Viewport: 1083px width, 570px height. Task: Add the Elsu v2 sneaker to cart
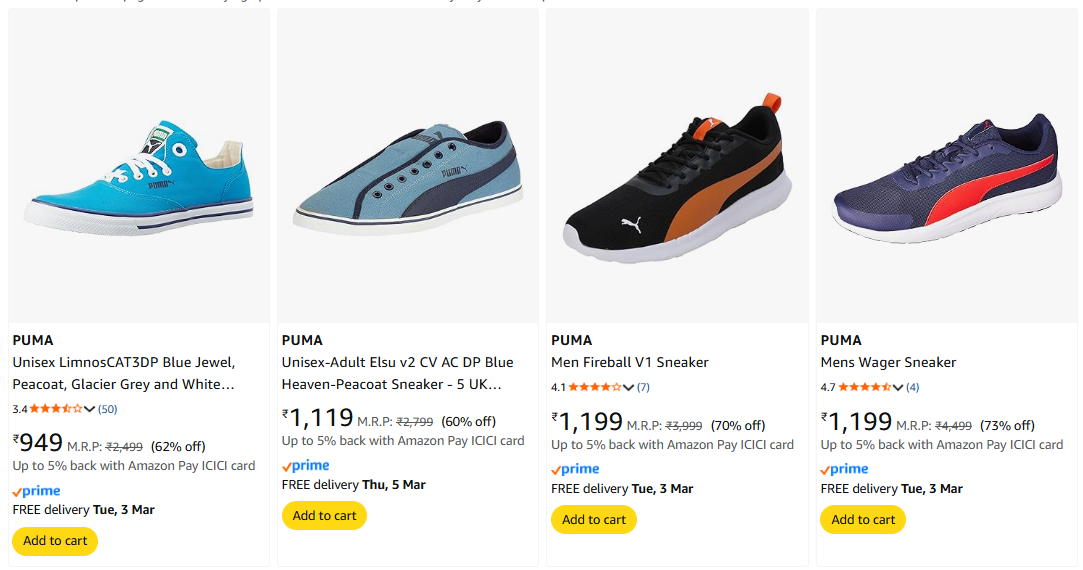pos(324,516)
